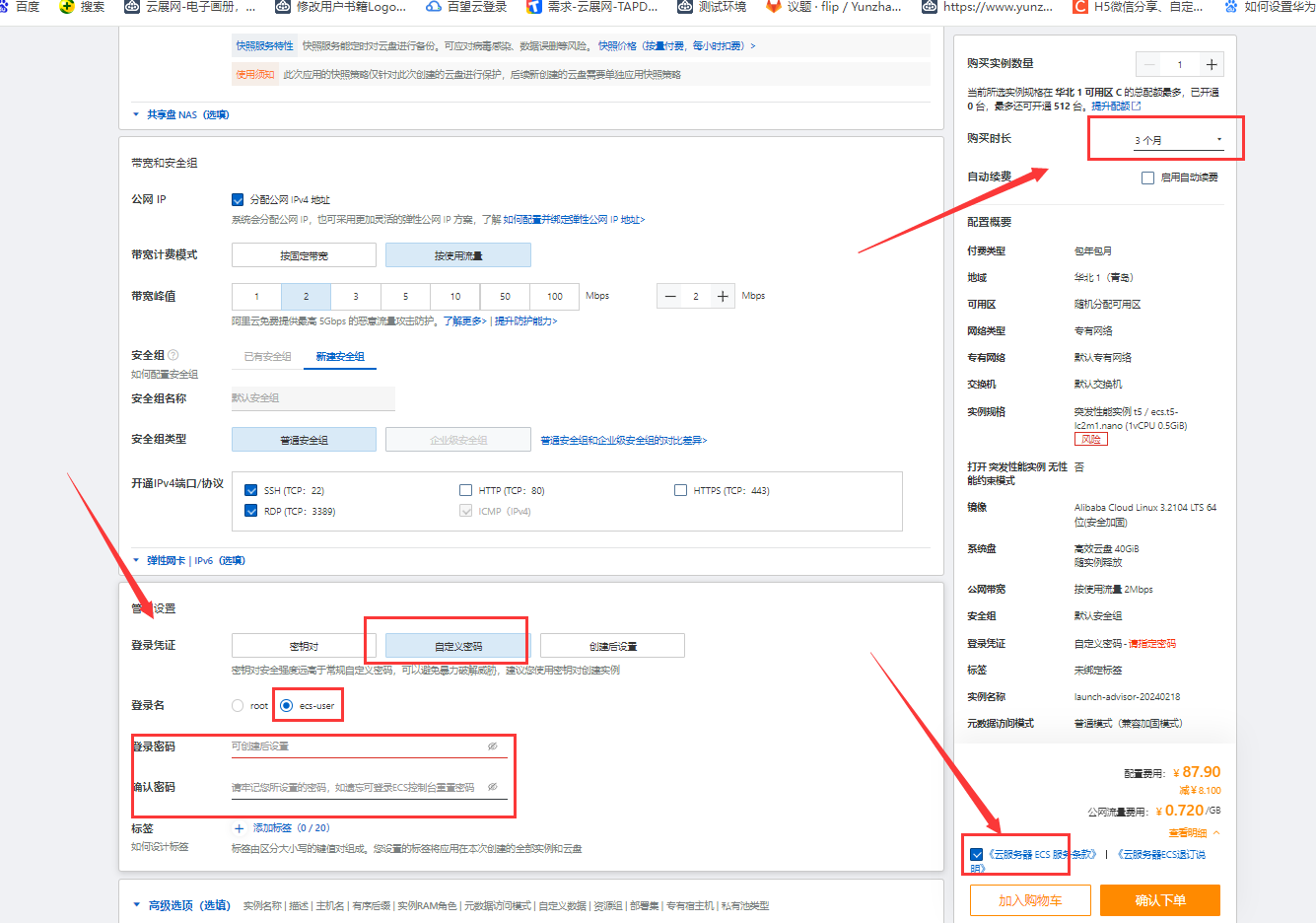The height and width of the screenshot is (923, 1316).
Task: Click the help icon next to 安全组
Action: (x=173, y=355)
